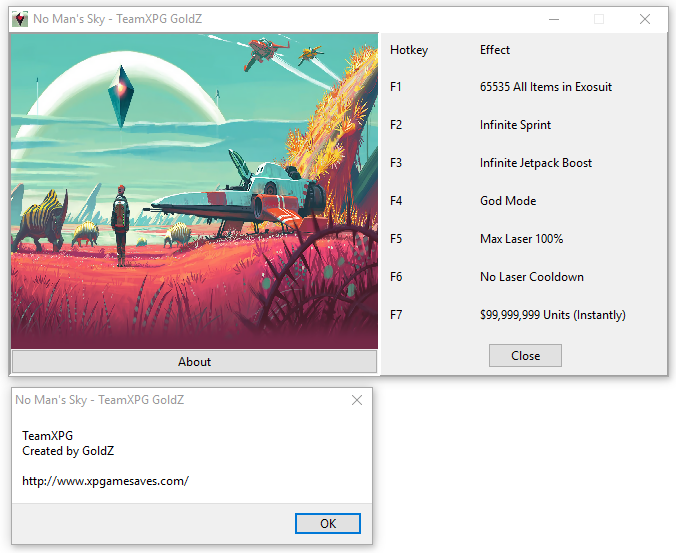Image resolution: width=676 pixels, height=553 pixels.
Task: Click the 'Created by GoldZ' text
Action: coord(68,451)
